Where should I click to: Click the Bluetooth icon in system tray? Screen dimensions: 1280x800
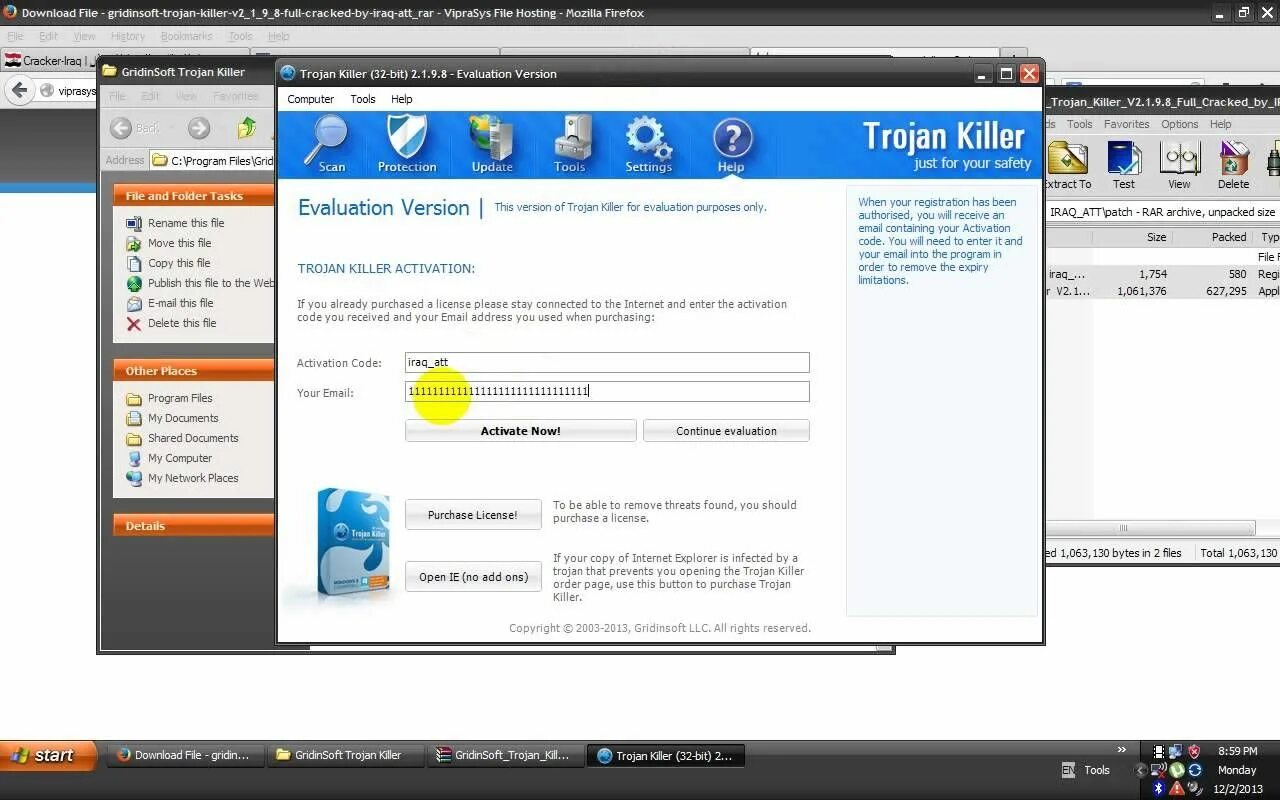click(1160, 789)
